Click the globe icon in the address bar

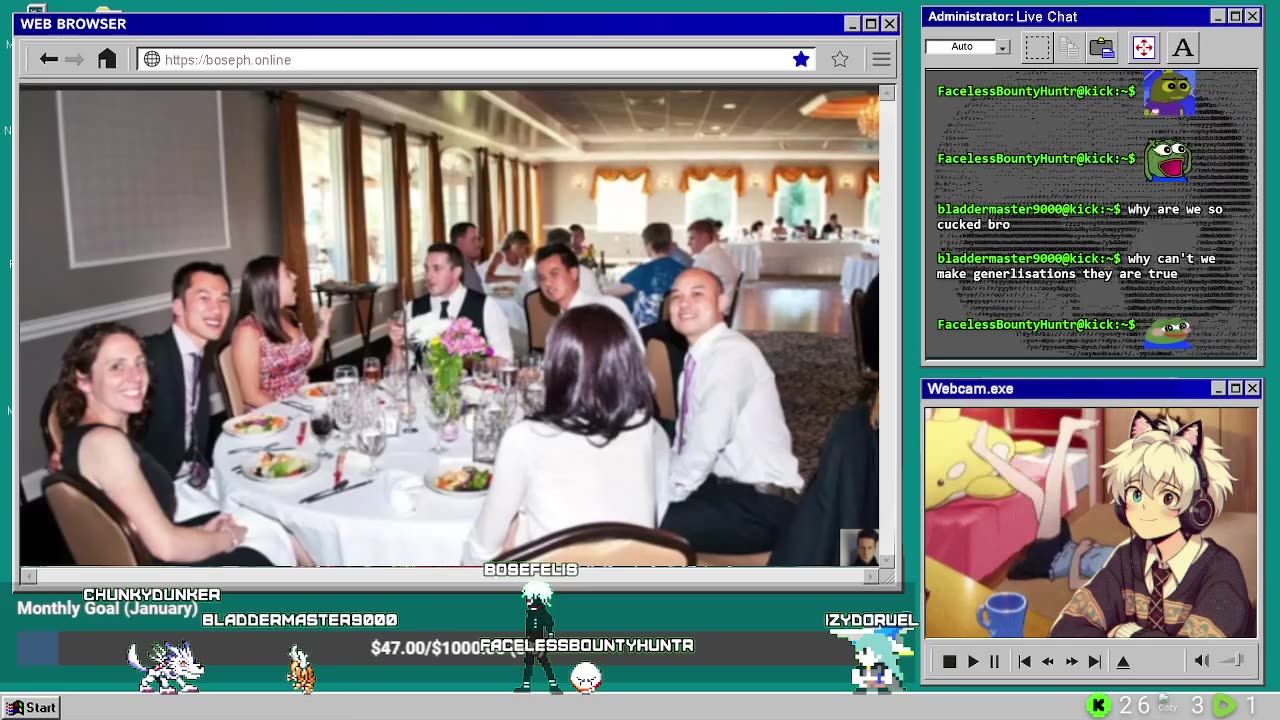pyautogui.click(x=152, y=60)
